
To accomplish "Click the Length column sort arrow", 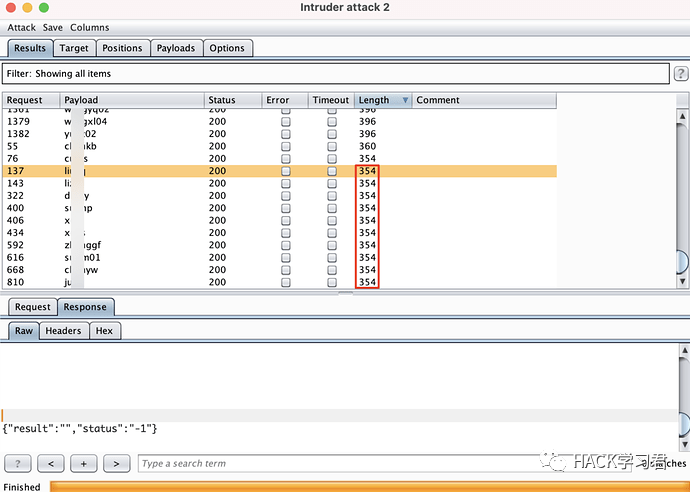I will [404, 100].
